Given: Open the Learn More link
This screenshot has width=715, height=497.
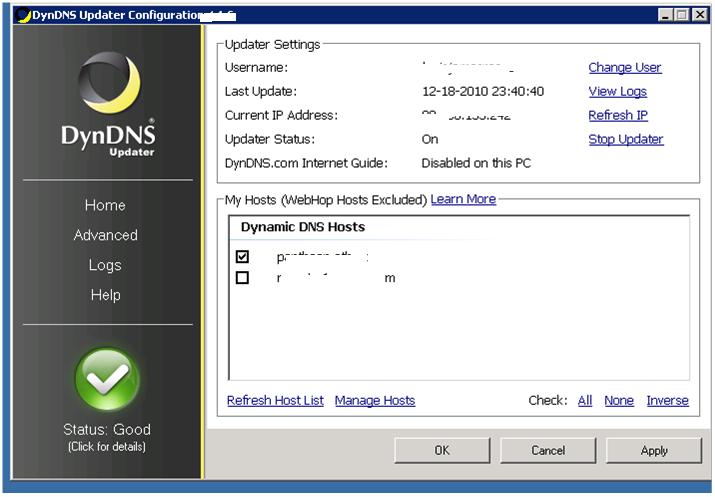Looking at the screenshot, I should pos(463,199).
